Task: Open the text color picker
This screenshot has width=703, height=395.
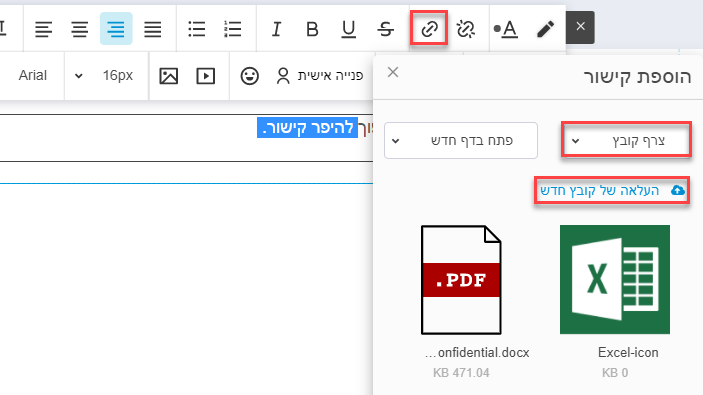Action: (506, 29)
